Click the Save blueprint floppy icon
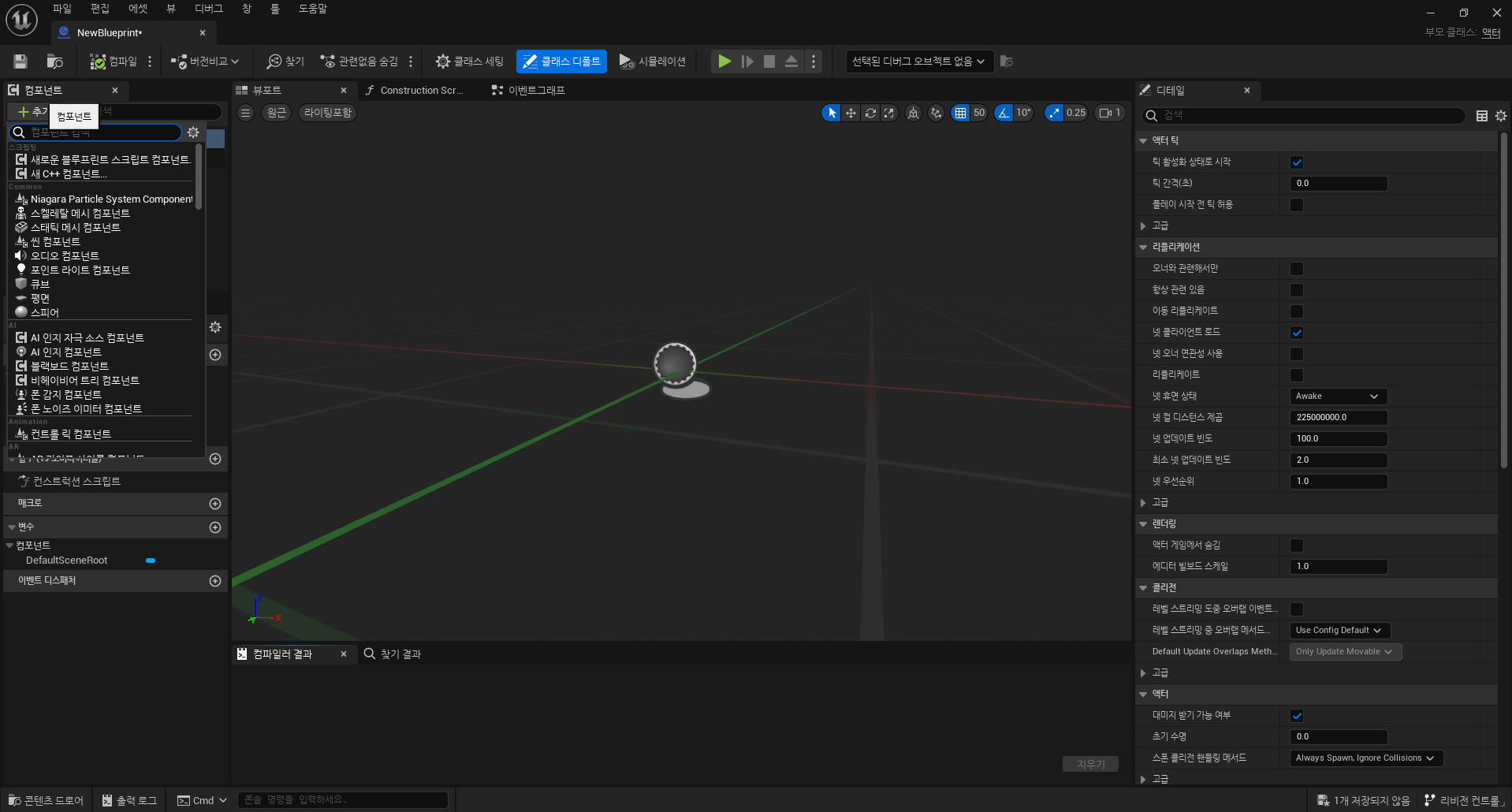This screenshot has height=812, width=1512. (20, 61)
